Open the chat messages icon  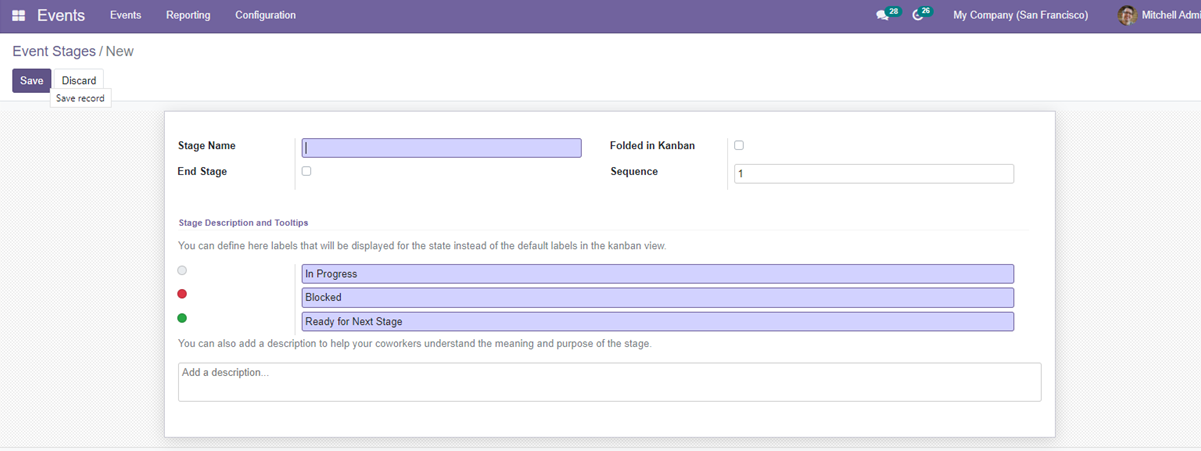tap(882, 15)
